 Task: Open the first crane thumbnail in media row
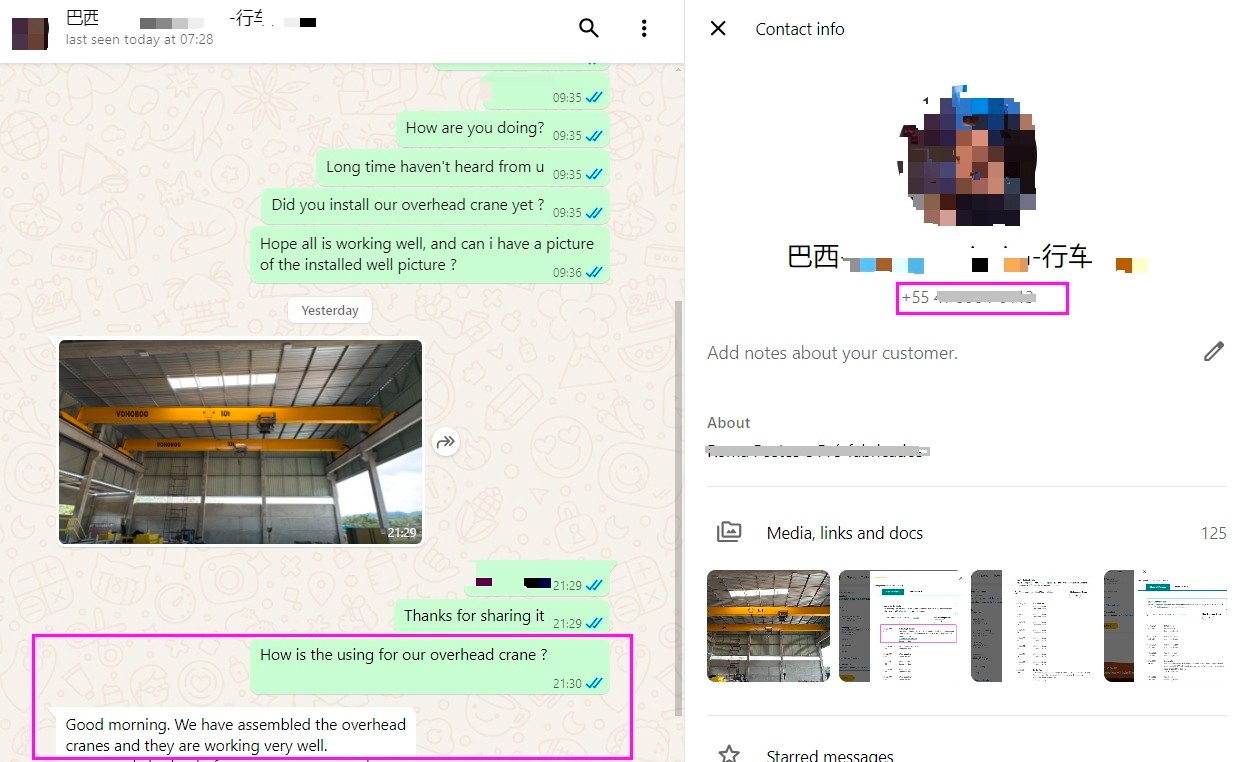pyautogui.click(x=768, y=626)
